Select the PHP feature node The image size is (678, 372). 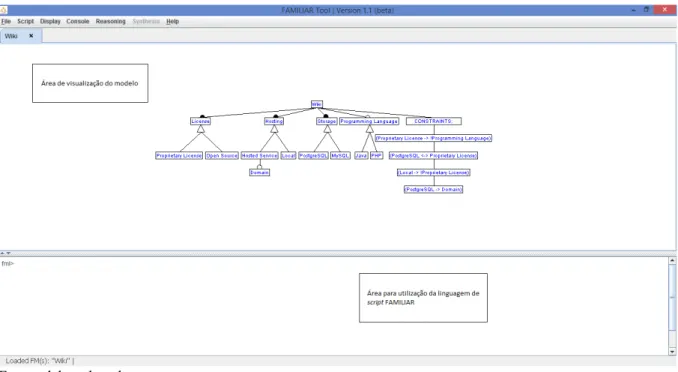377,155
